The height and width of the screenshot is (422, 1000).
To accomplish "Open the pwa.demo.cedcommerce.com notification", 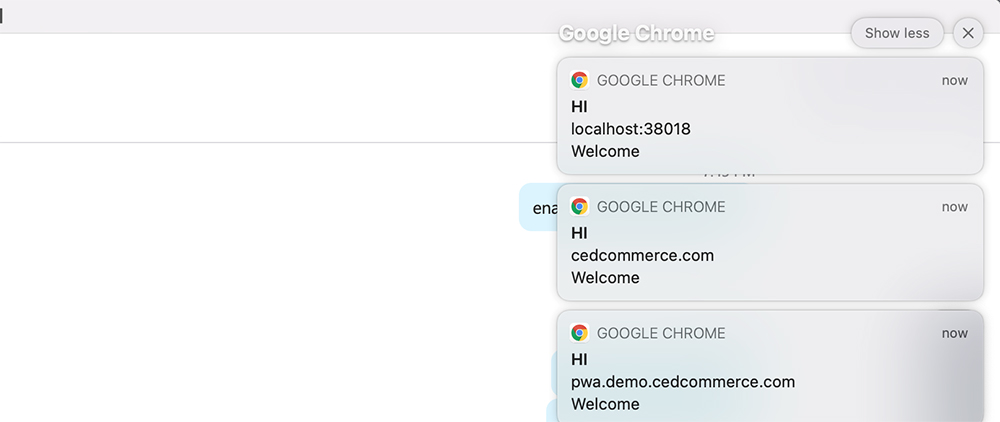I will tap(770, 366).
